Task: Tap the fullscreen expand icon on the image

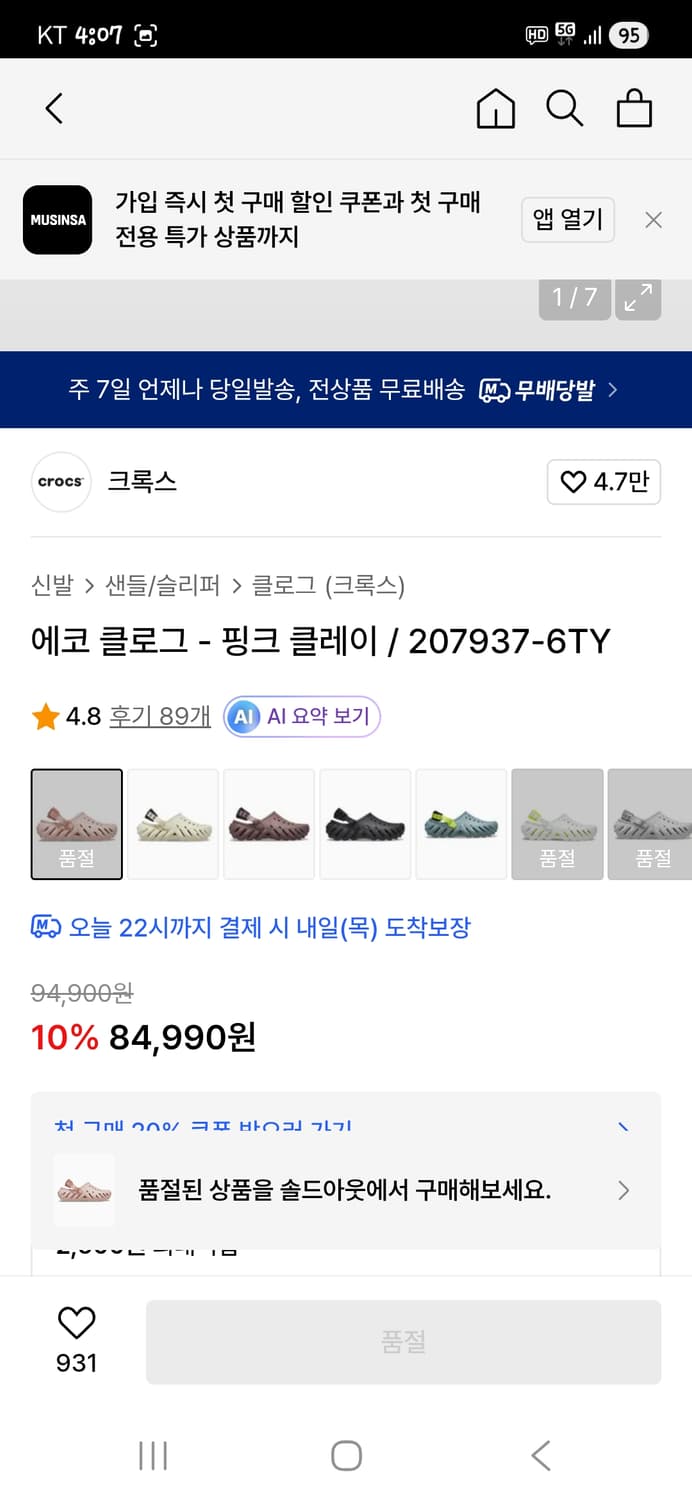Action: click(638, 299)
